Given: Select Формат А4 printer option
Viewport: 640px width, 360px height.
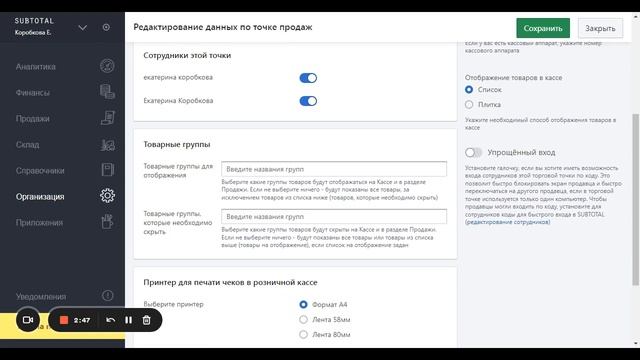Looking at the screenshot, I should 303,304.
